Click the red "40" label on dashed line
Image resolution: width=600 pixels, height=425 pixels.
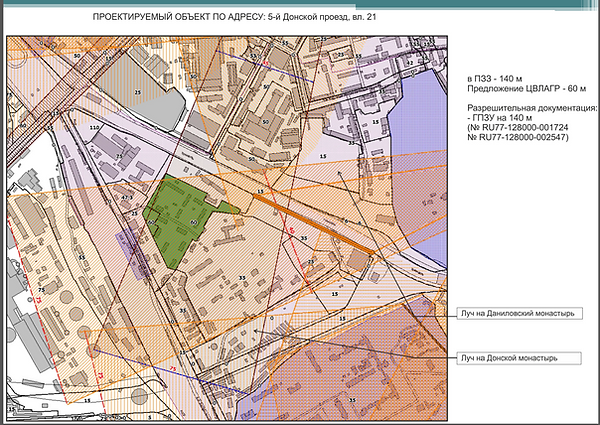click(x=292, y=230)
